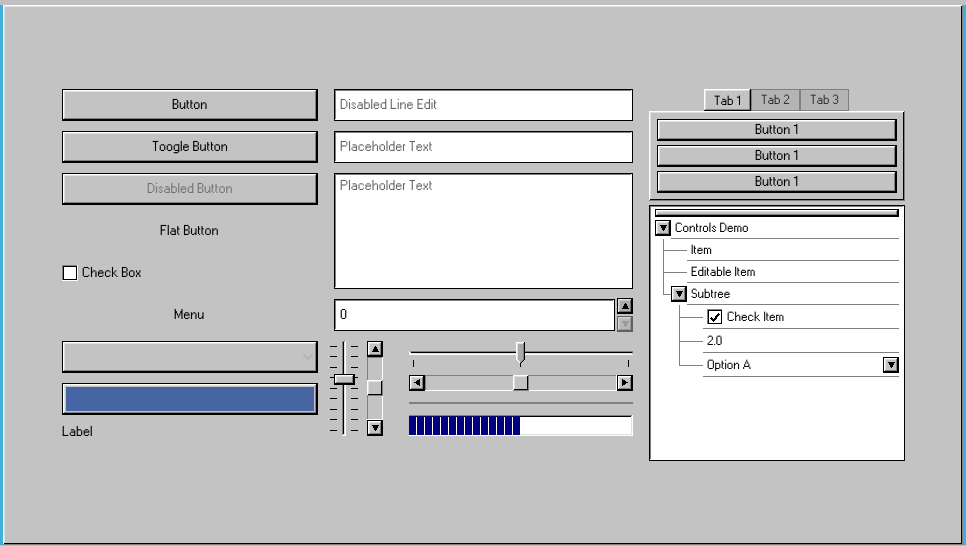Click the horizontal scrollbar right arrow
Image resolution: width=966 pixels, height=546 pixels.
(625, 383)
